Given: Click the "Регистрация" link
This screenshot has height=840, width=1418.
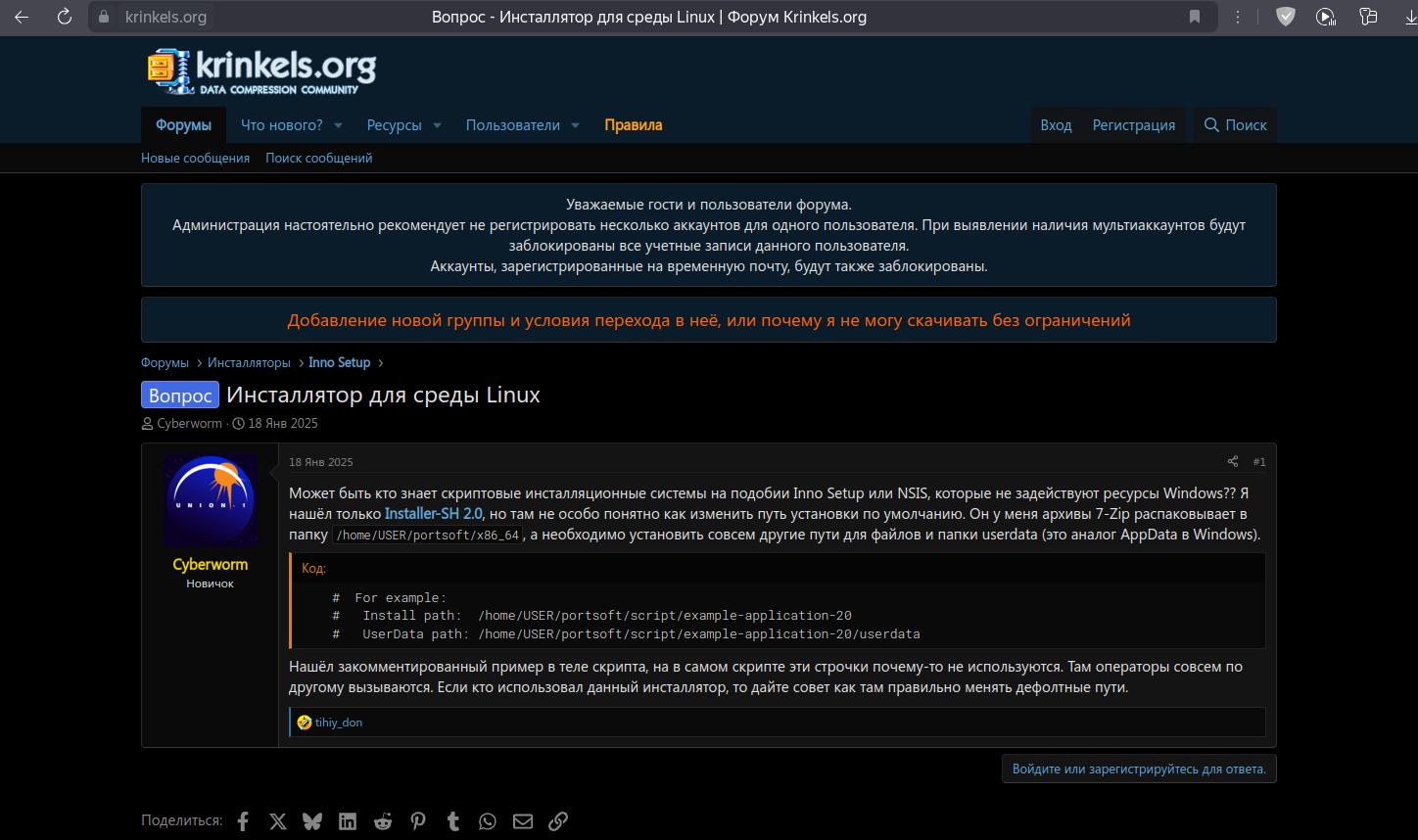Looking at the screenshot, I should [1134, 125].
